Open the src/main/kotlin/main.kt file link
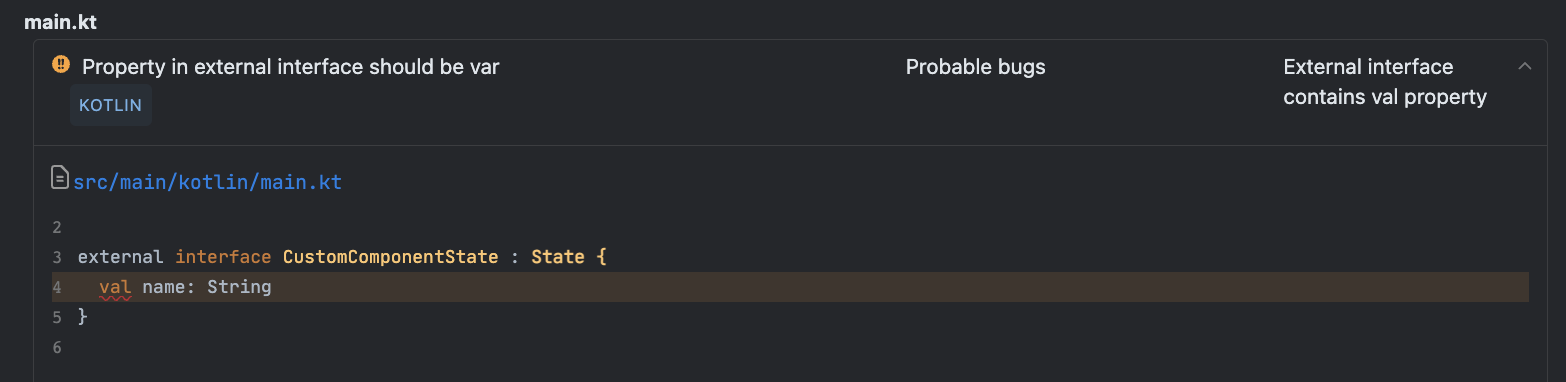 (207, 183)
